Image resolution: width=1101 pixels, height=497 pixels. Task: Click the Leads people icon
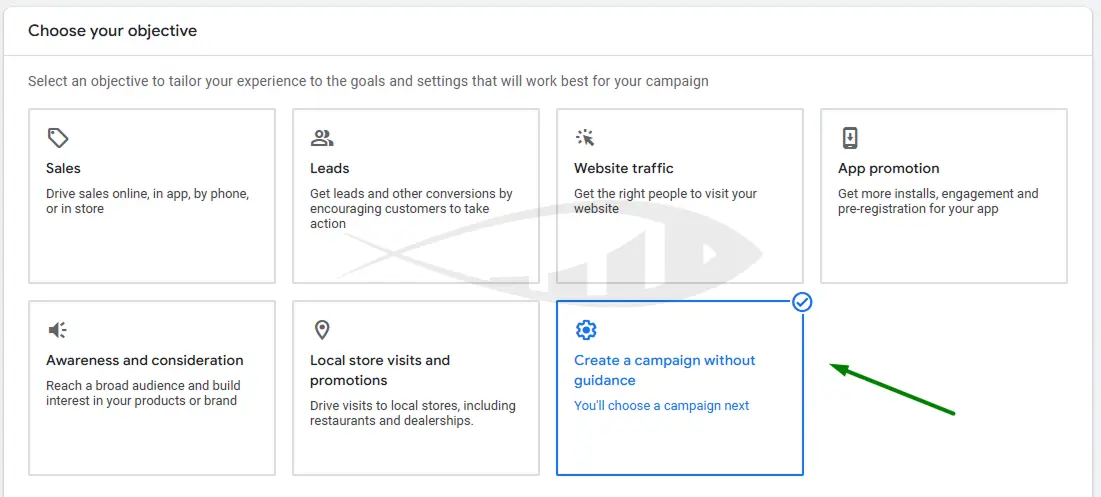click(x=322, y=138)
